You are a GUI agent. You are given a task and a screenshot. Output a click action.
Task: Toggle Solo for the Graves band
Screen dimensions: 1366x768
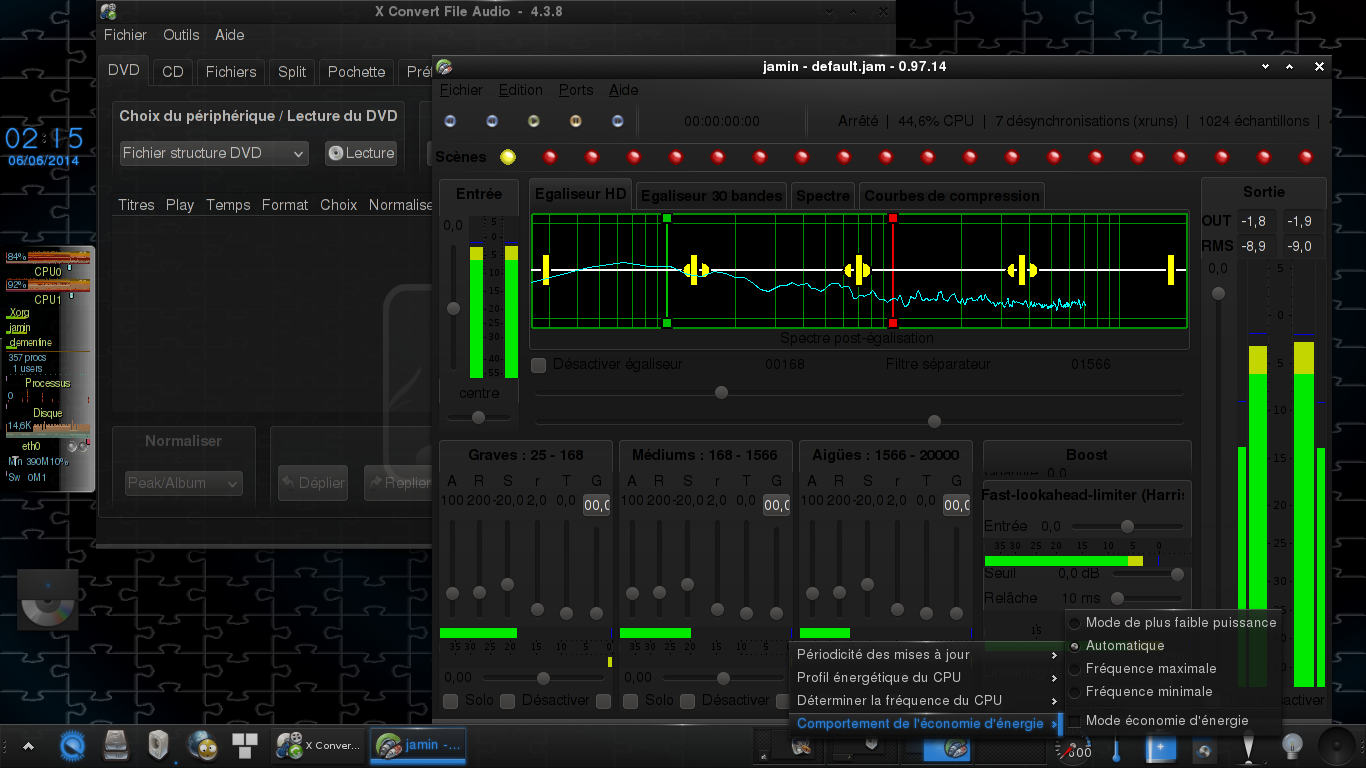coord(451,701)
